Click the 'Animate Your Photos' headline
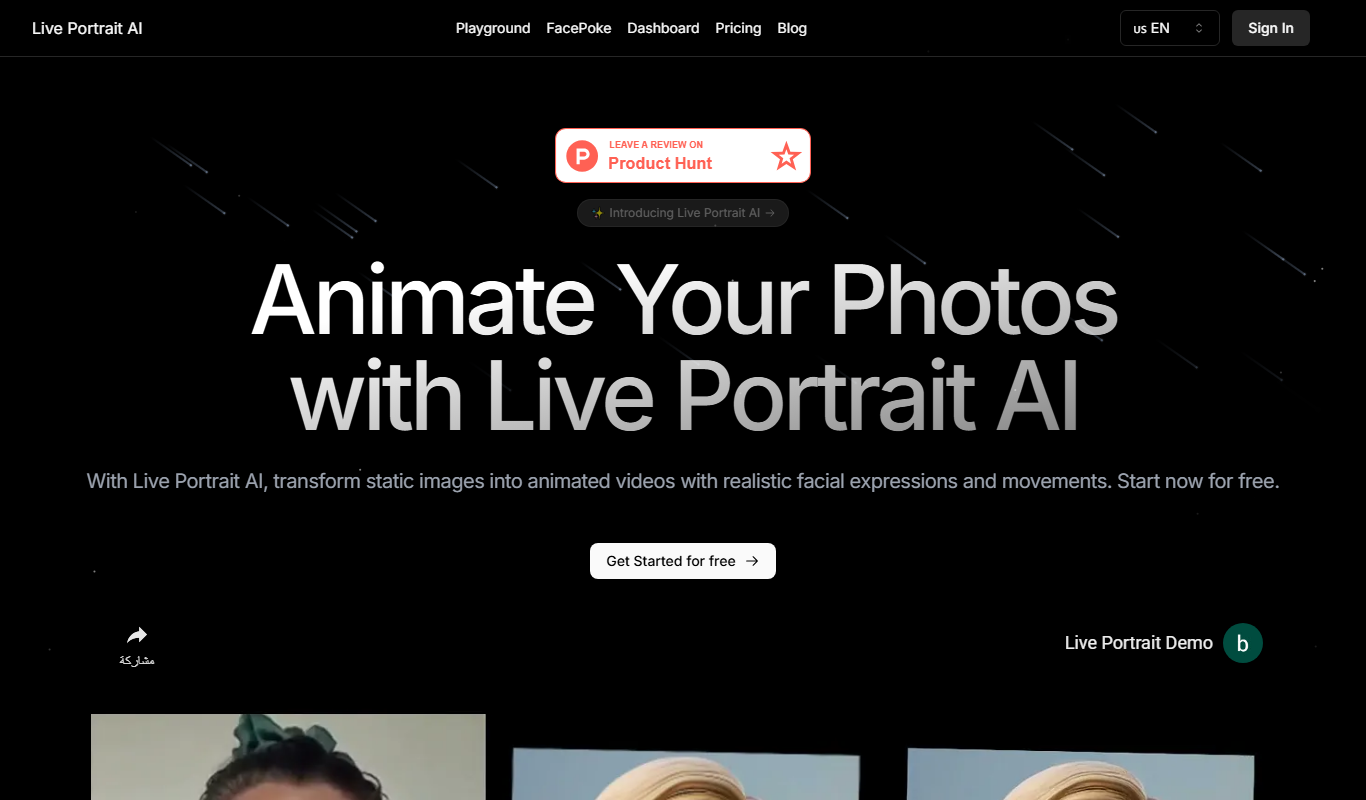 tap(684, 301)
